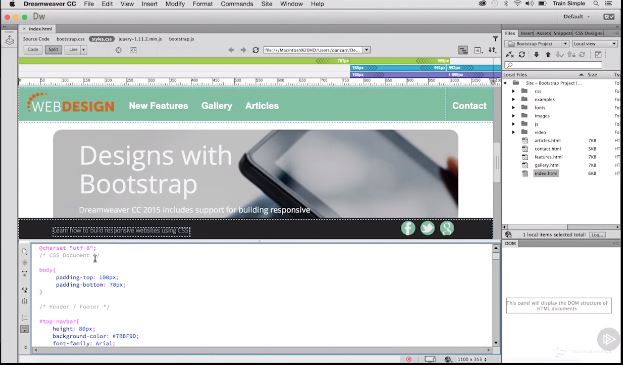Click the live code icon next to Inspect
The width and height of the screenshot is (623, 365).
click(134, 50)
